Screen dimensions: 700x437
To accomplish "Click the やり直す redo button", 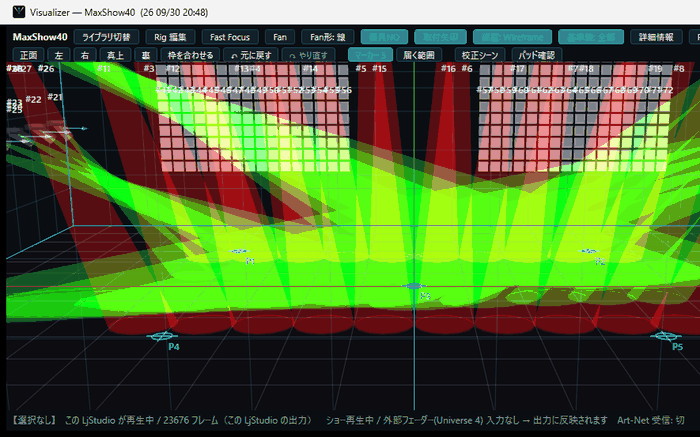I will (x=308, y=55).
